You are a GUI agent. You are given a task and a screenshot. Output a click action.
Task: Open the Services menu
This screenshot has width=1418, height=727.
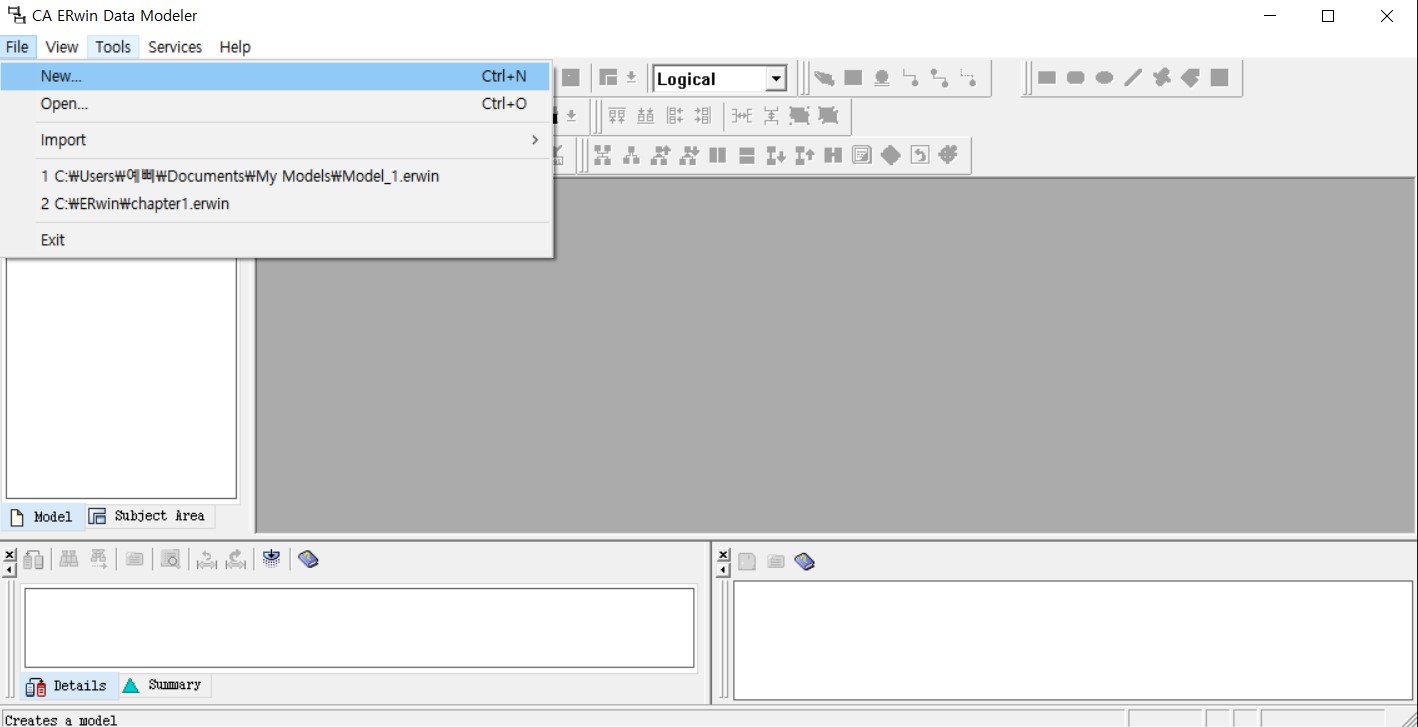(175, 47)
